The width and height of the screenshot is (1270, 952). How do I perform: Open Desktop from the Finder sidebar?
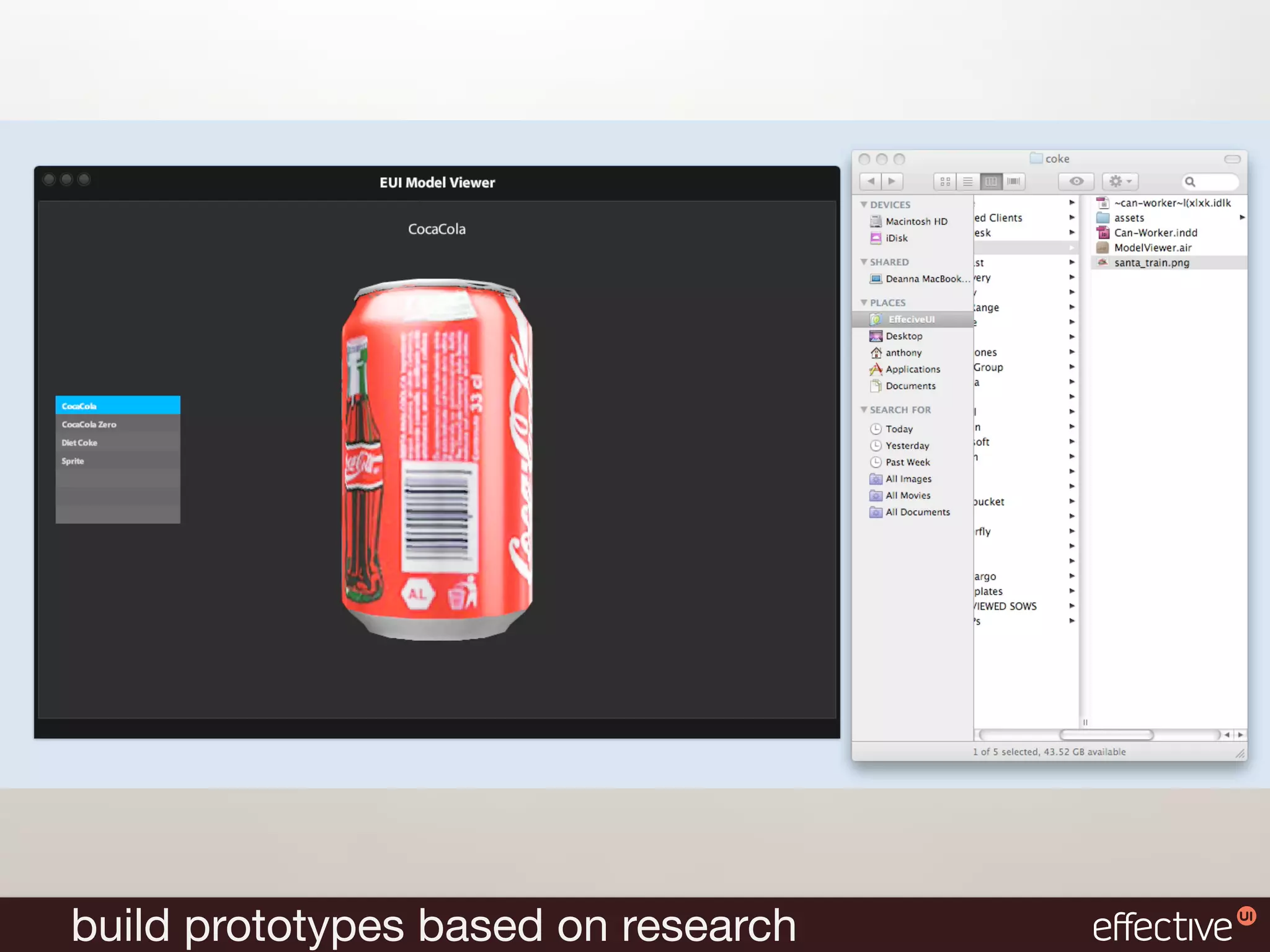point(912,336)
